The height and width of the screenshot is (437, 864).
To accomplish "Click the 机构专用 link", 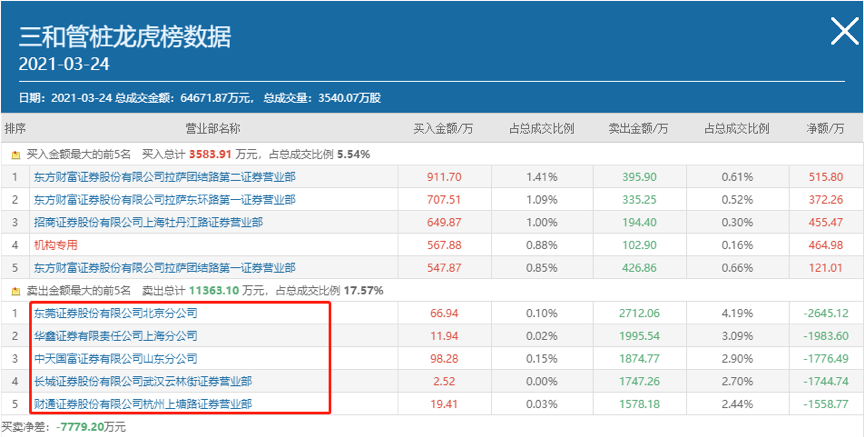I will [56, 245].
